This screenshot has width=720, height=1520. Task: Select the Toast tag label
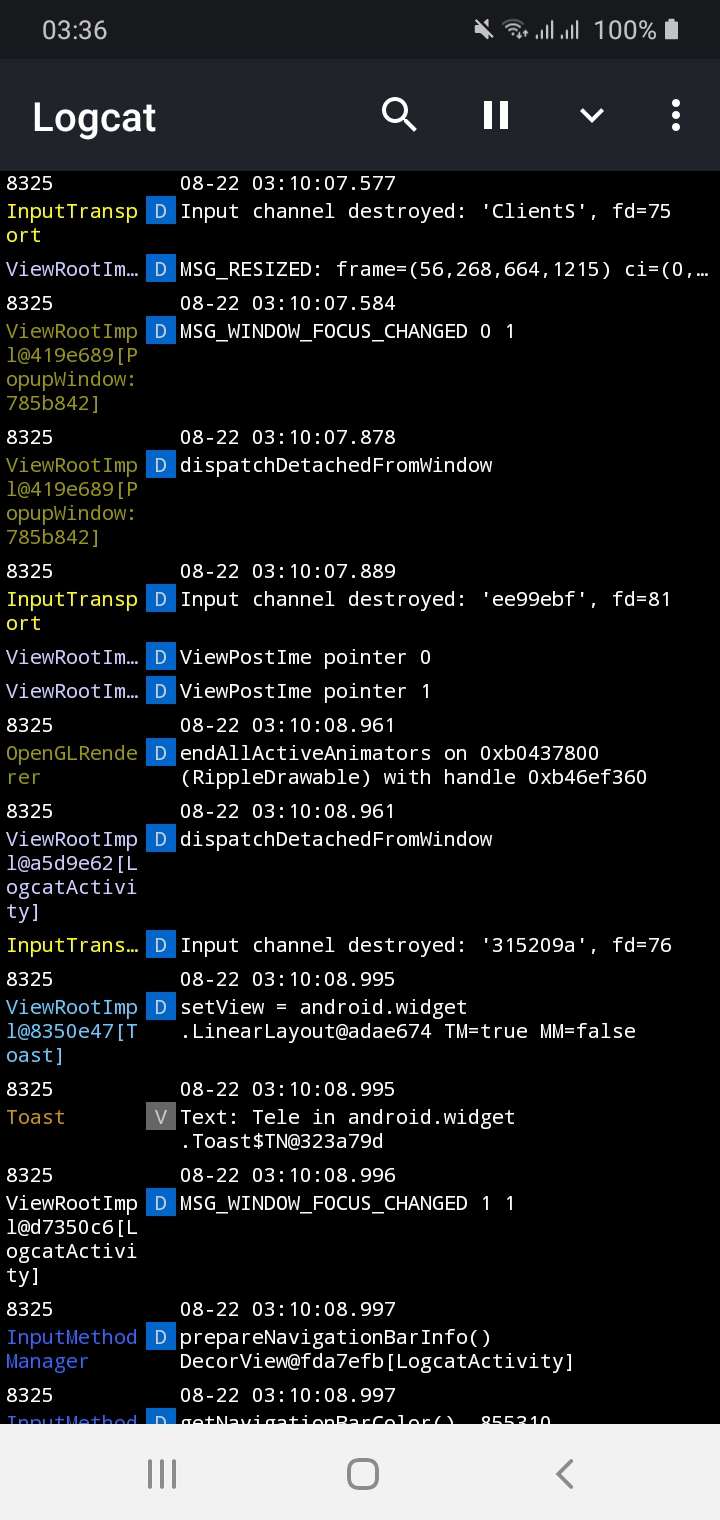pos(35,1116)
